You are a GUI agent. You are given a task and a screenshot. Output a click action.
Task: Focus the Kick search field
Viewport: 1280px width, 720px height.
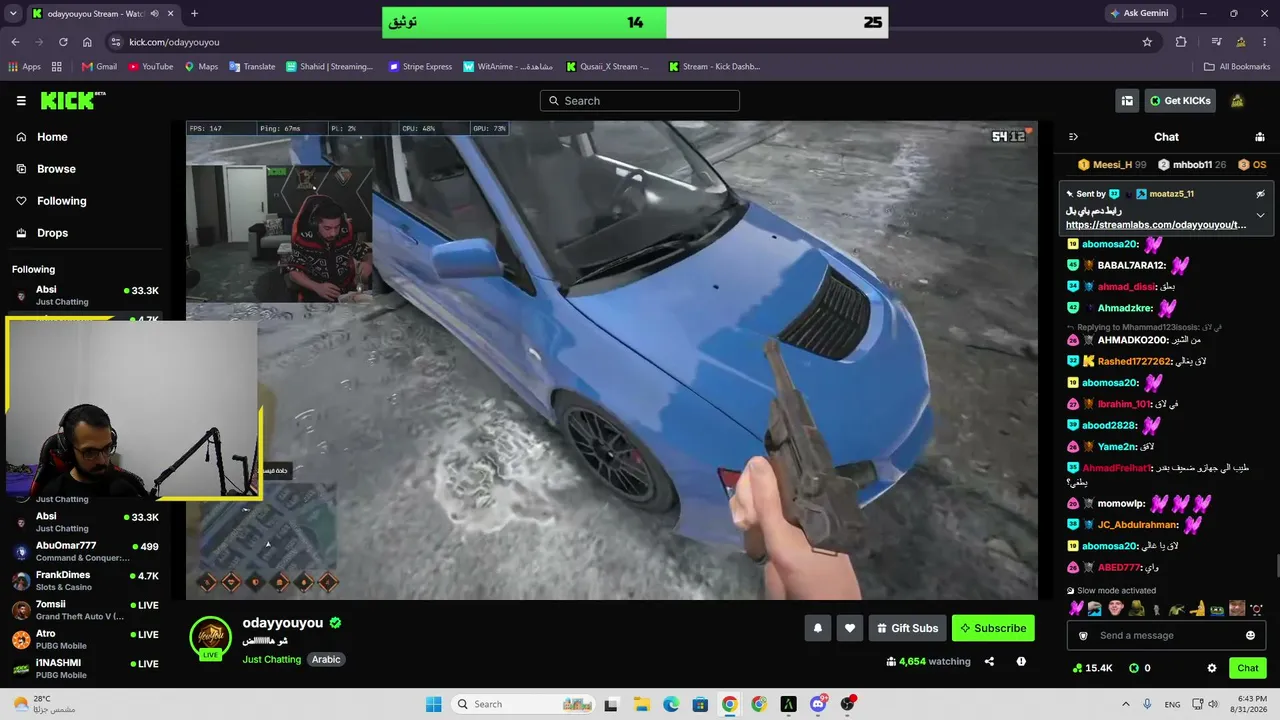(x=640, y=101)
